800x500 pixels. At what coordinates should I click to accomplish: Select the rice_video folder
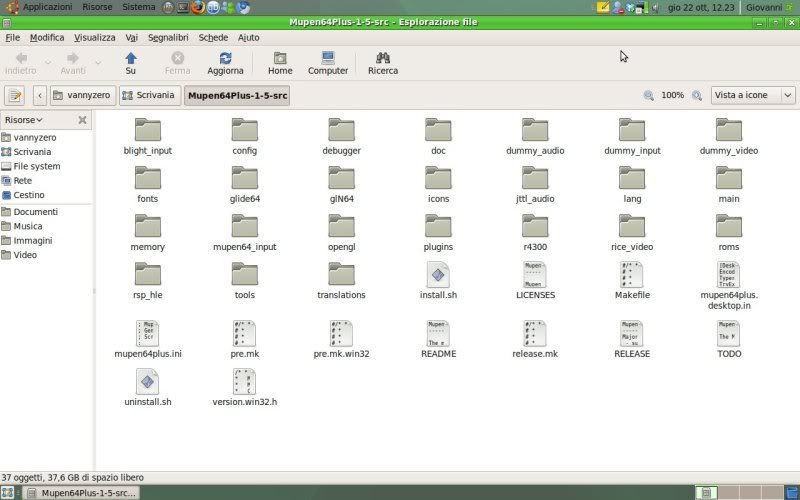pos(631,227)
